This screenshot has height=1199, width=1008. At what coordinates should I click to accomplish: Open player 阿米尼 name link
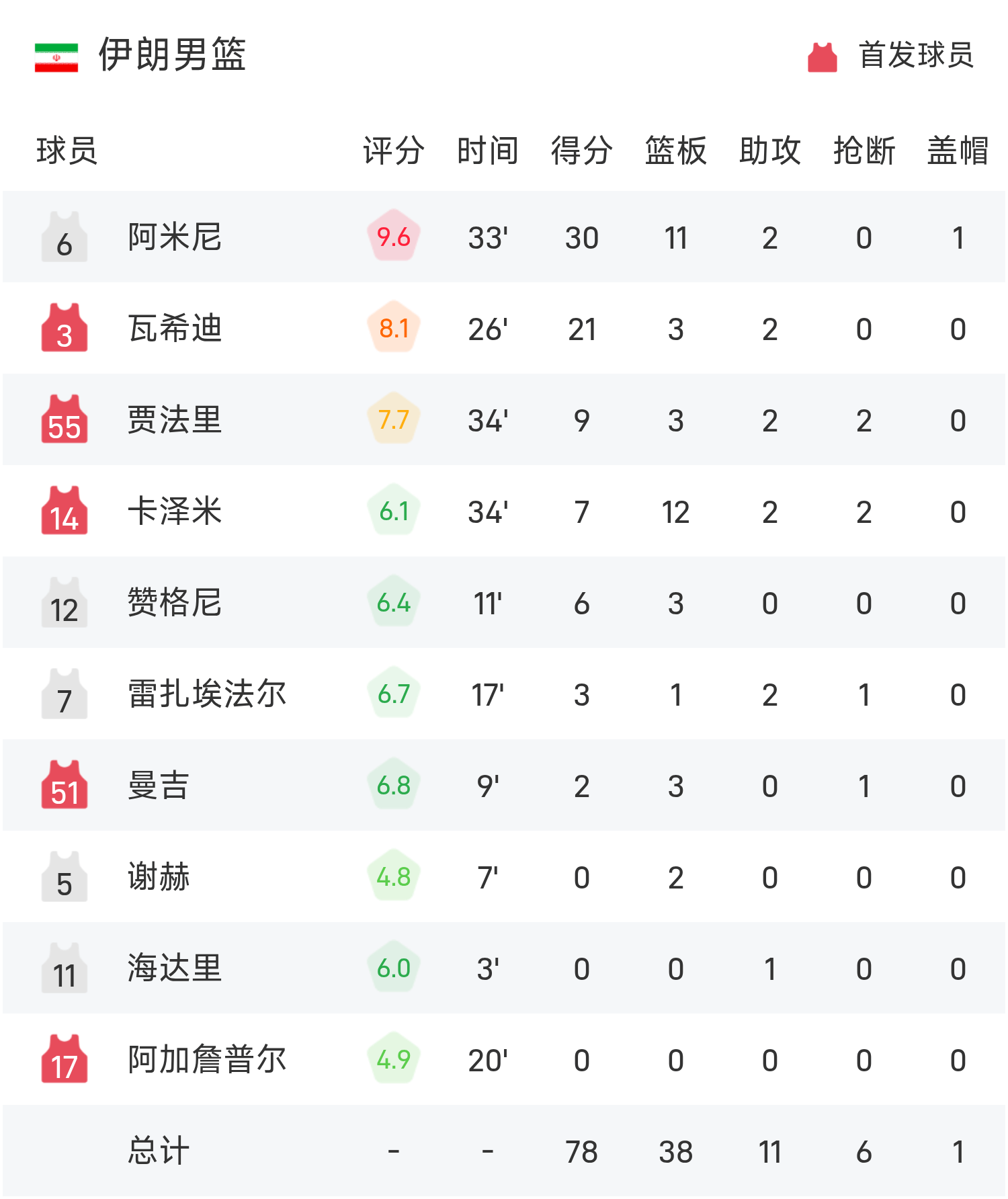click(175, 237)
